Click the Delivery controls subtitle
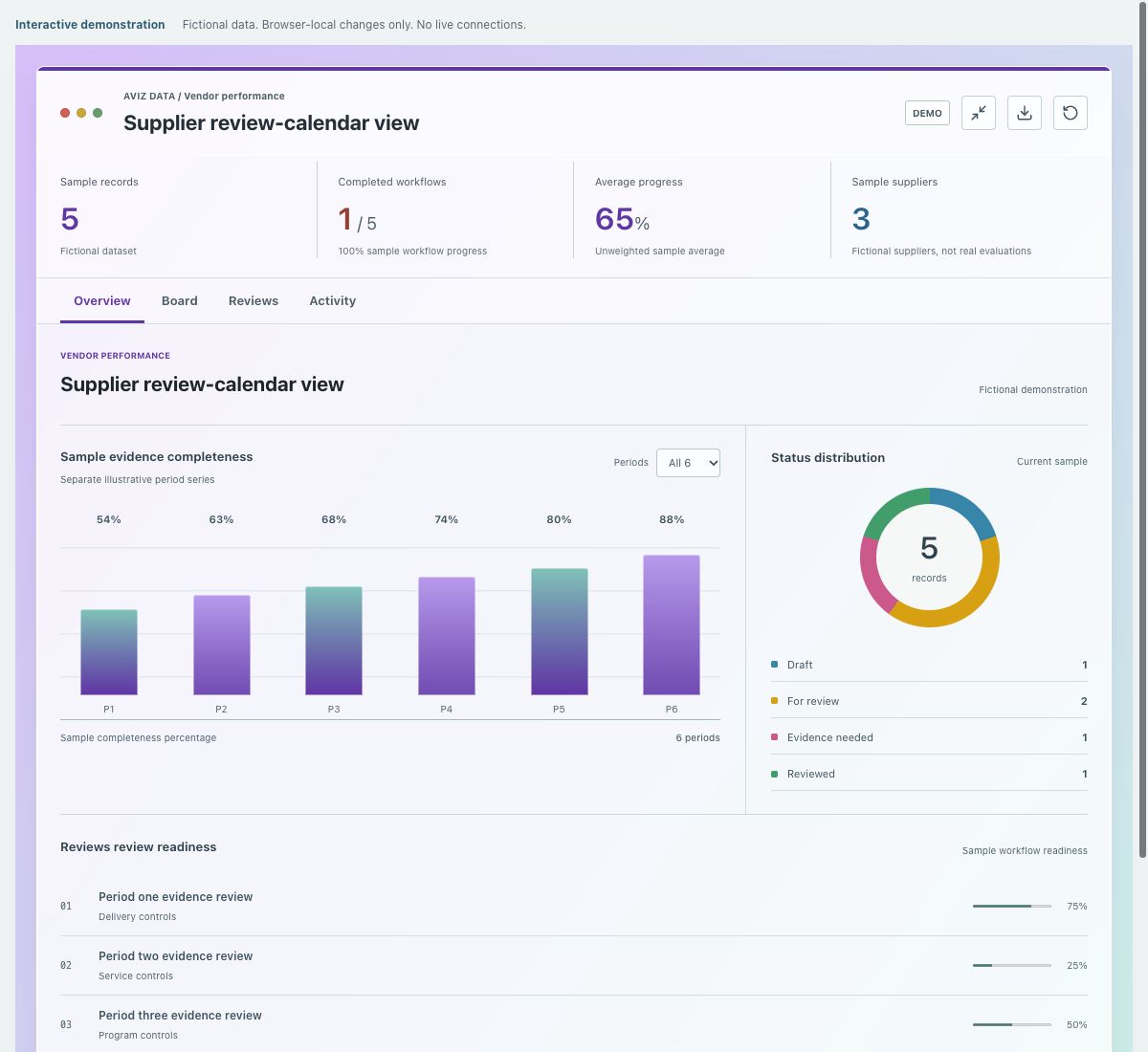This screenshot has height=1052, width=1148. [137, 916]
